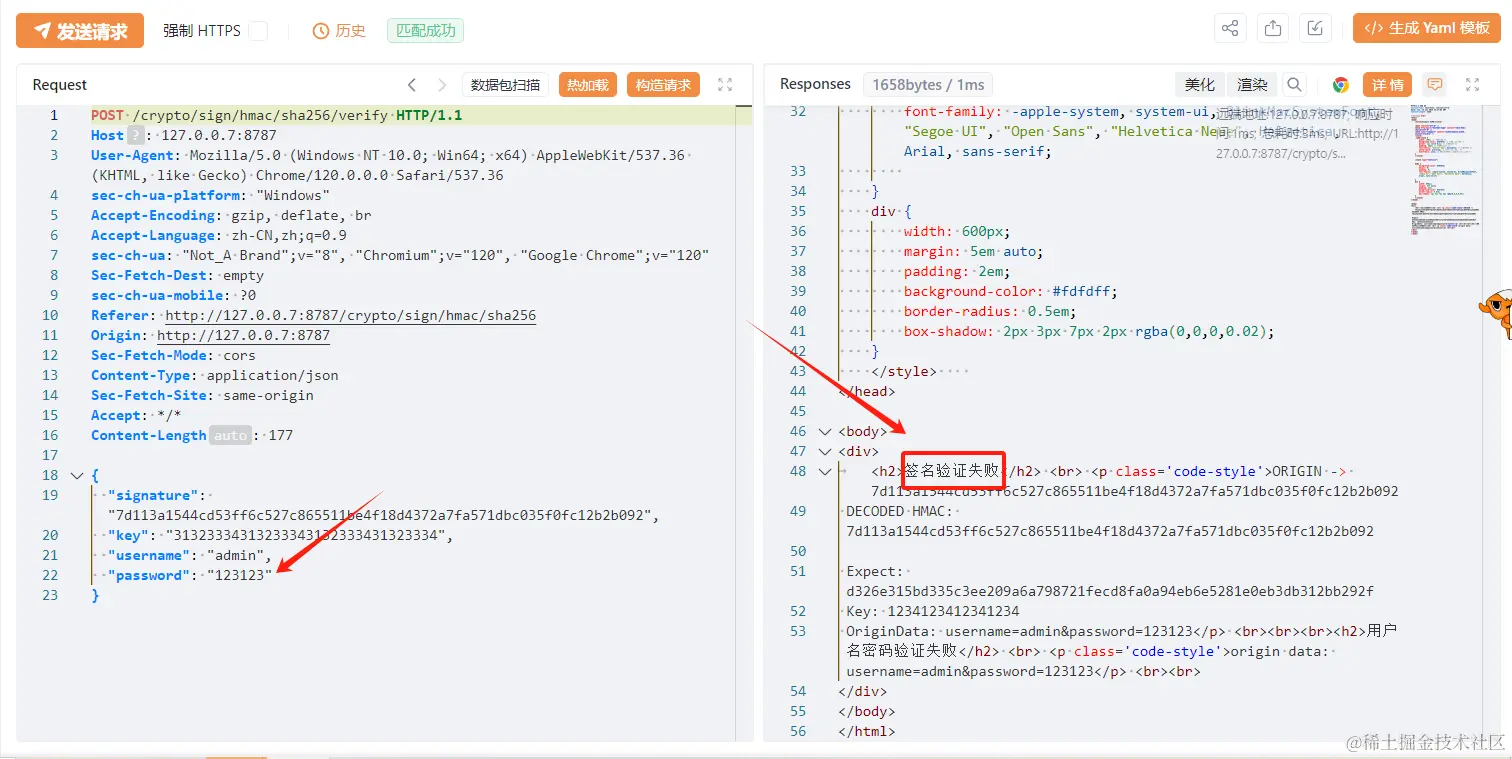This screenshot has width=1512, height=759.
Task: Click the 热加载 hot reload button
Action: point(588,85)
